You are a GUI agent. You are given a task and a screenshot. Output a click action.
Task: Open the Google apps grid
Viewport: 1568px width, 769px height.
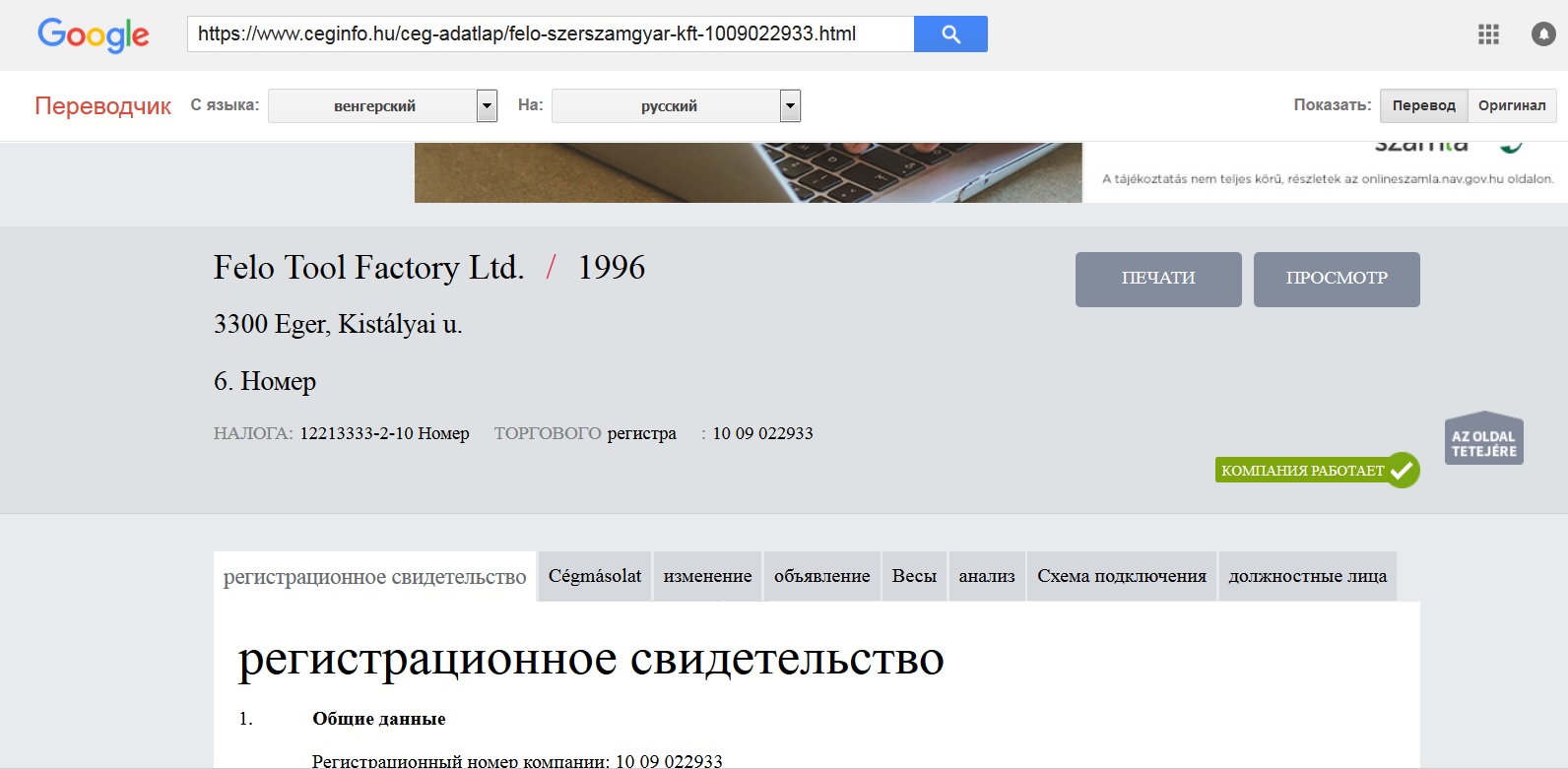pyautogui.click(x=1488, y=34)
